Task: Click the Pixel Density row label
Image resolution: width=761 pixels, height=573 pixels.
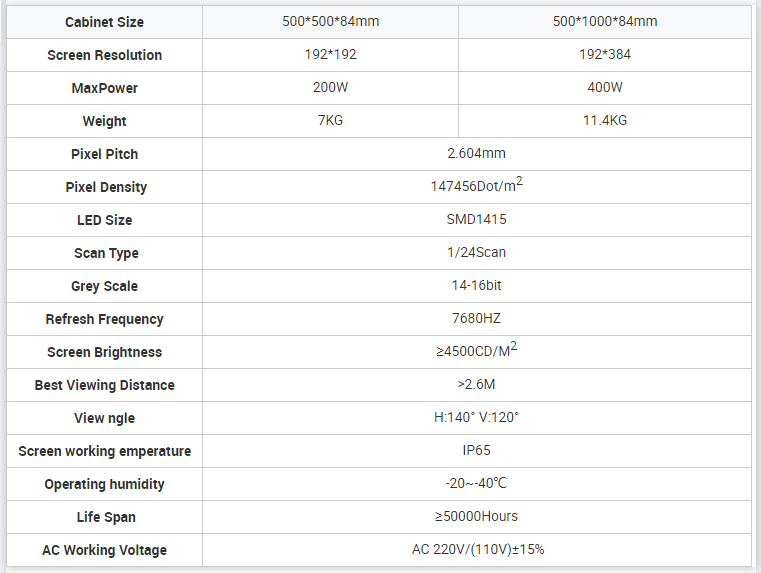Action: 105,187
